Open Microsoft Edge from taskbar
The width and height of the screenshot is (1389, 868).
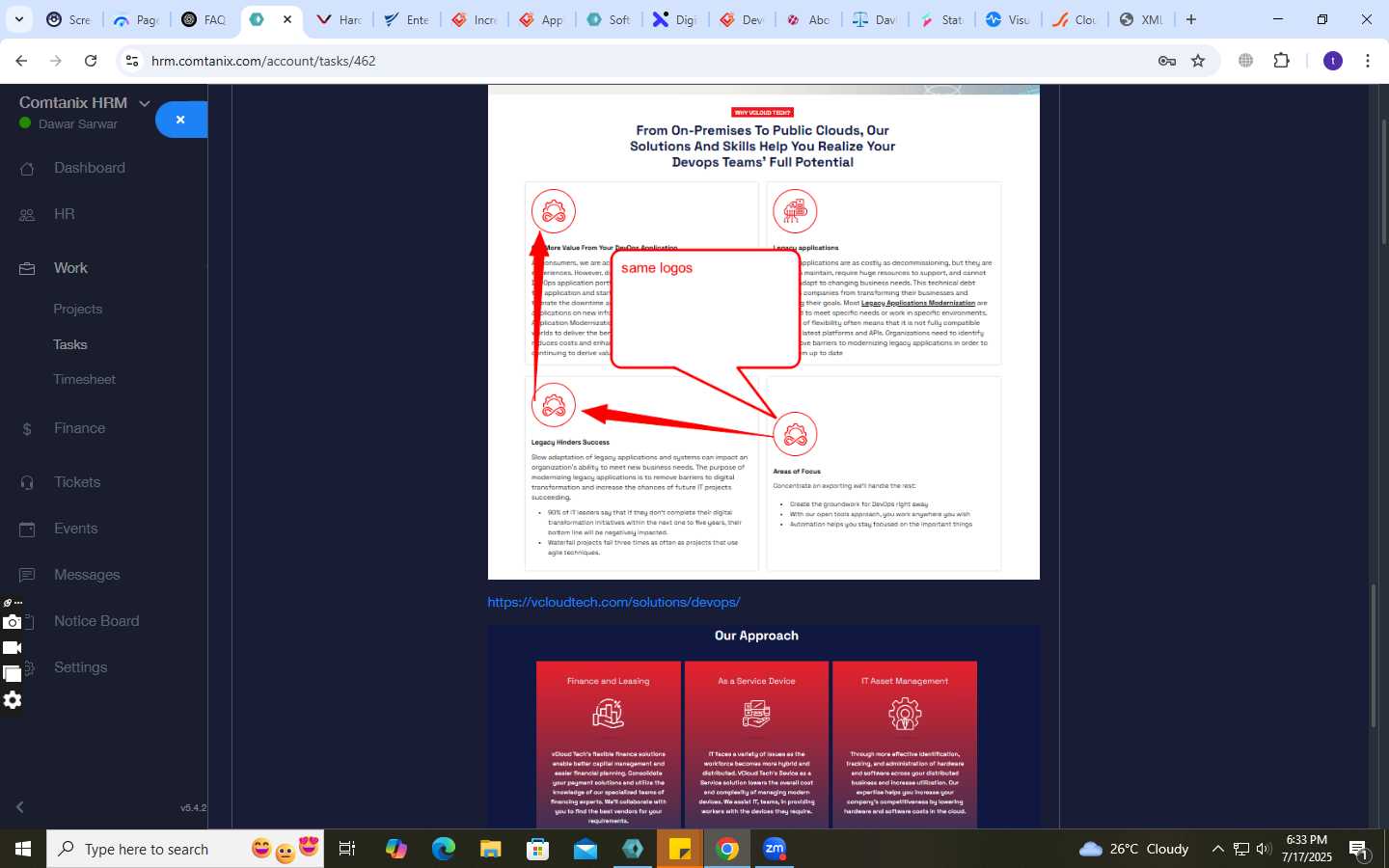pos(444,849)
